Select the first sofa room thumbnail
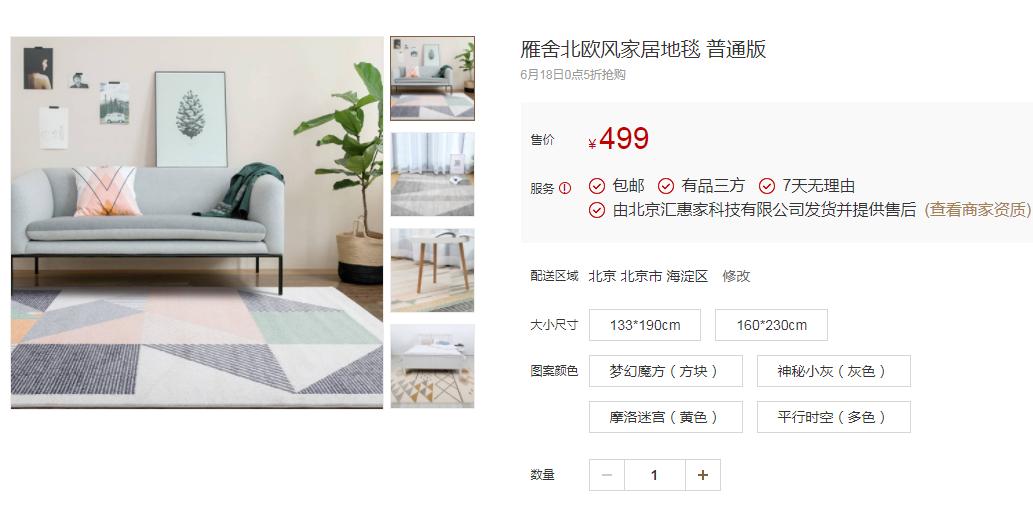 (432, 78)
